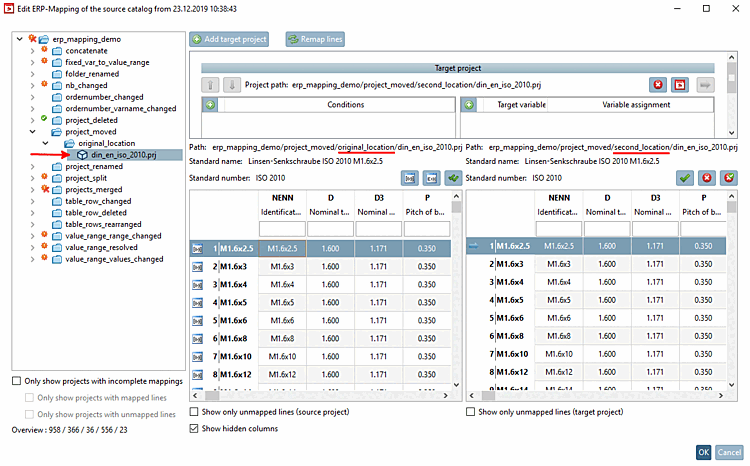Expand the project_split tree folder
This screenshot has height=466, width=750.
pos(33,177)
